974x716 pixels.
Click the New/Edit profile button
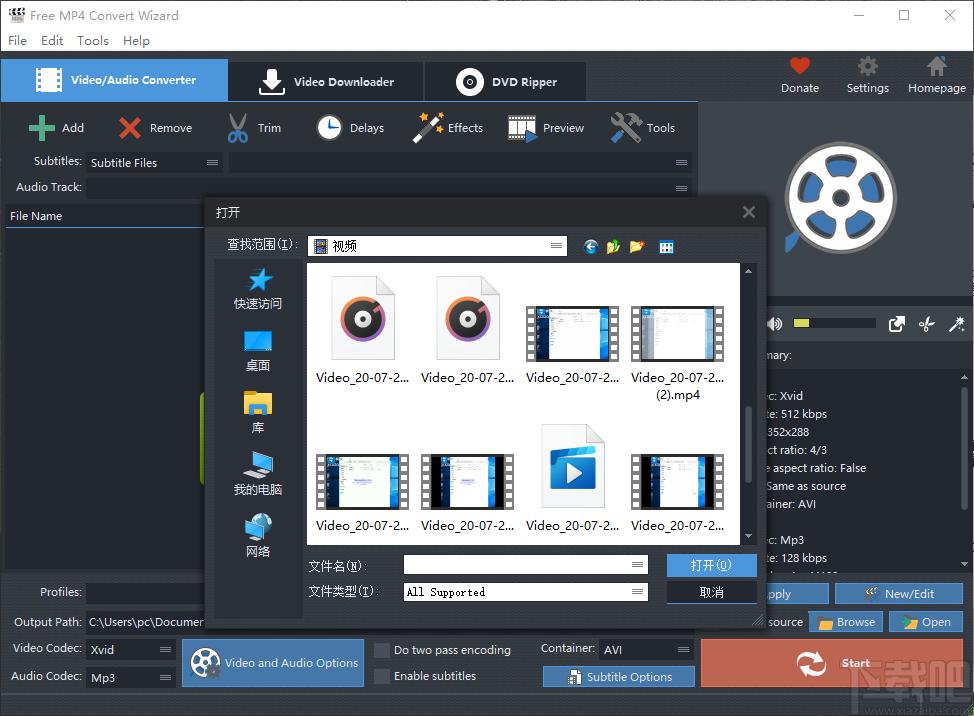coord(899,594)
